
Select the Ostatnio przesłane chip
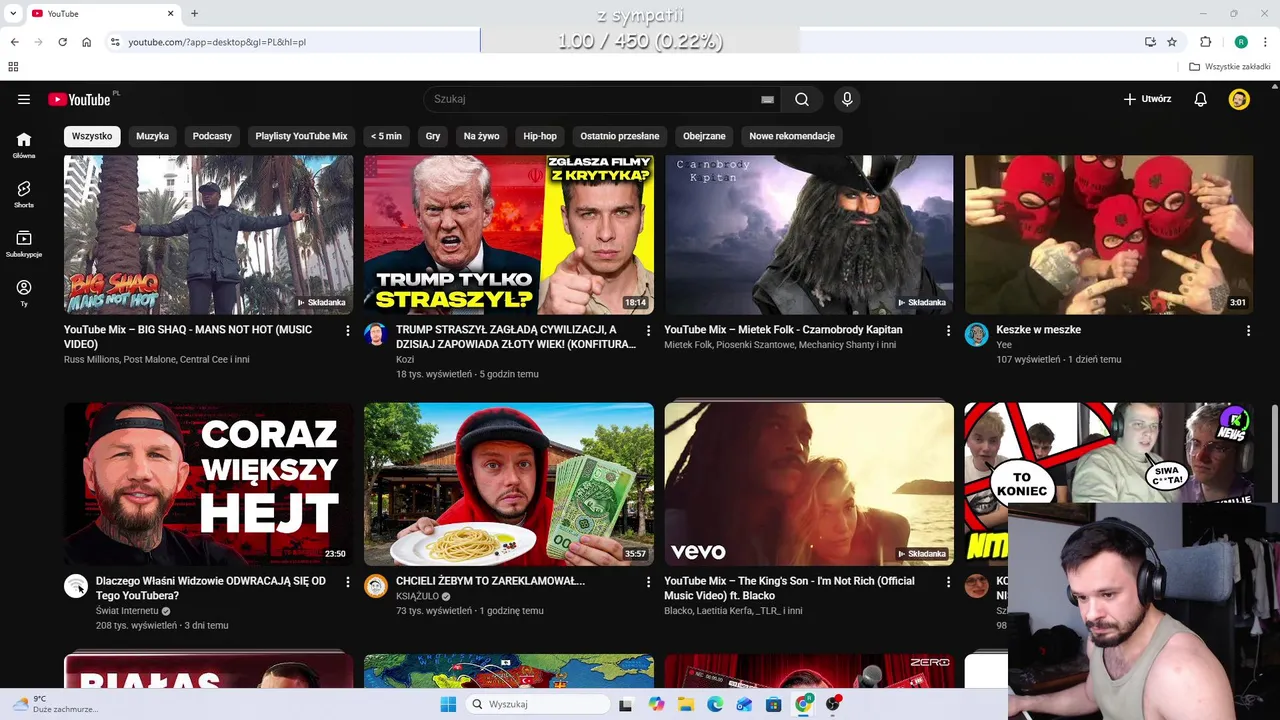click(620, 136)
